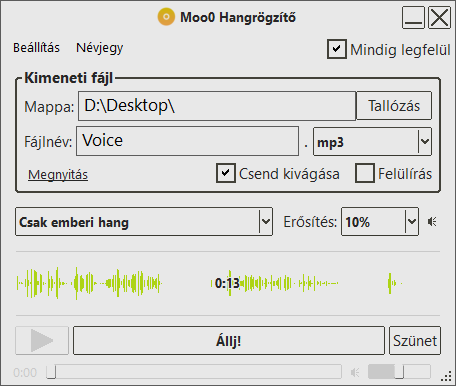Click the grayed play button
Image resolution: width=456 pixels, height=386 pixels.
[42, 341]
